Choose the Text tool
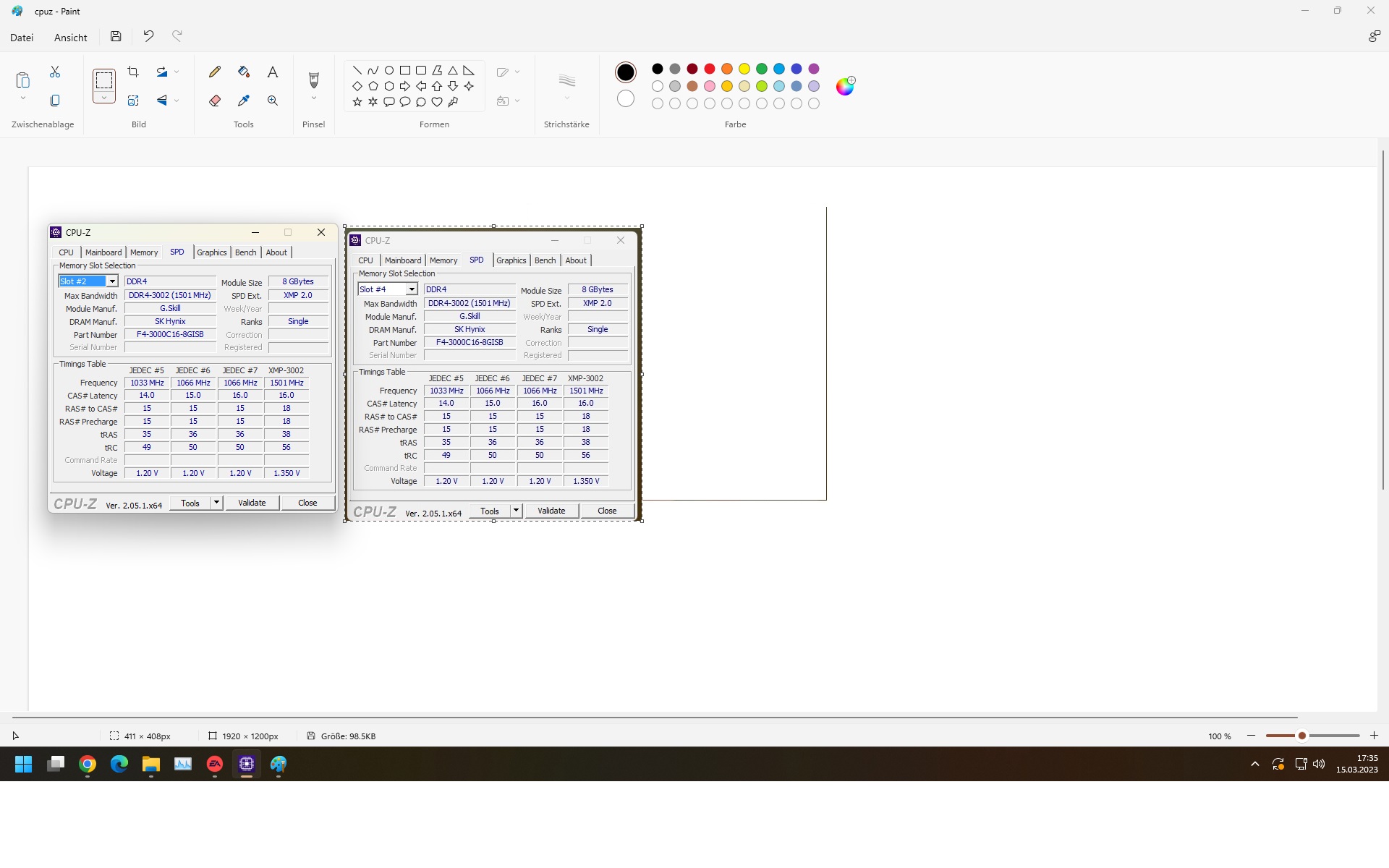Screen dimensions: 1389x868 coord(273,72)
